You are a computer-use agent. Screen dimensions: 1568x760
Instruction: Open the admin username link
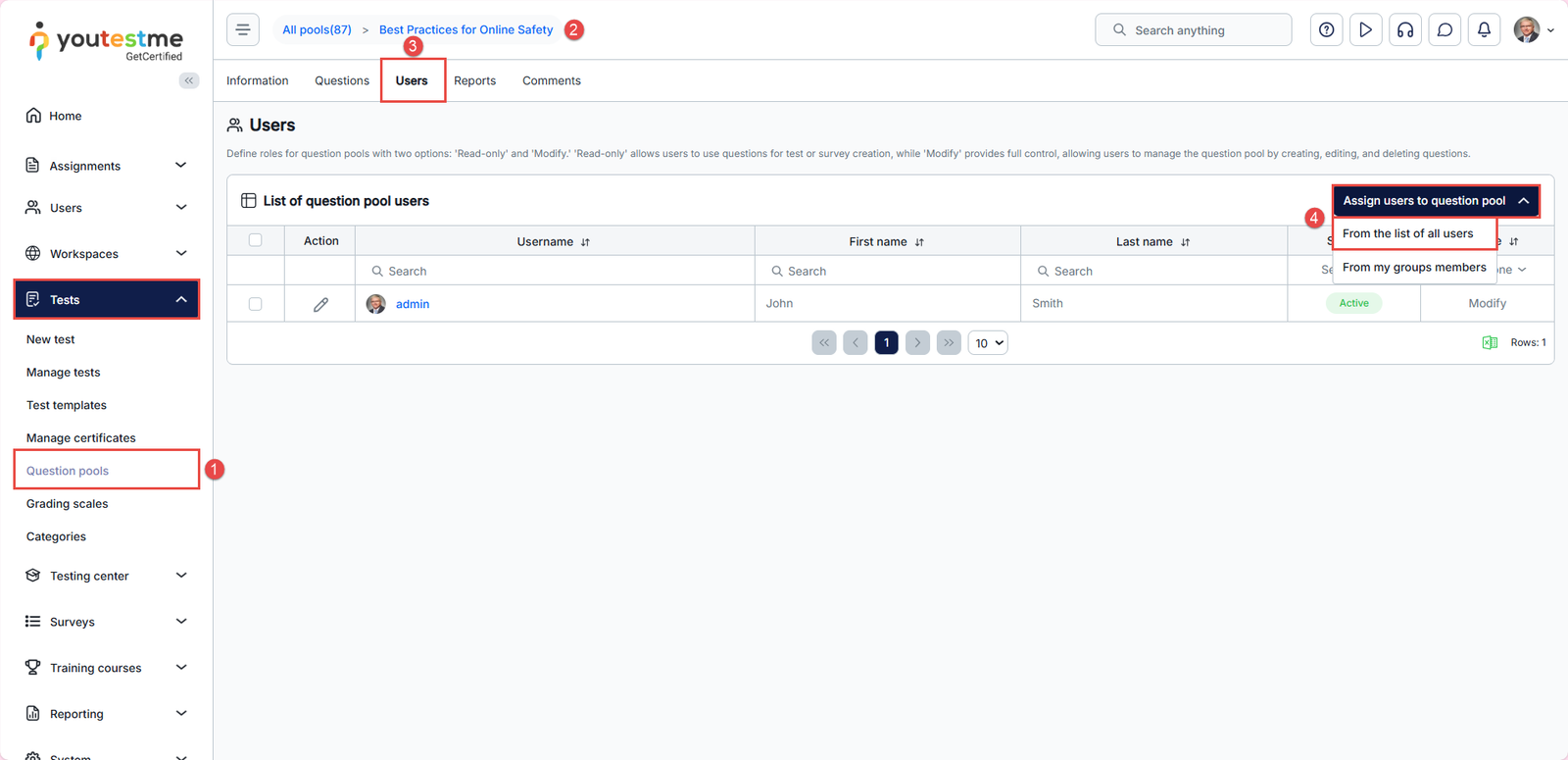coord(413,304)
